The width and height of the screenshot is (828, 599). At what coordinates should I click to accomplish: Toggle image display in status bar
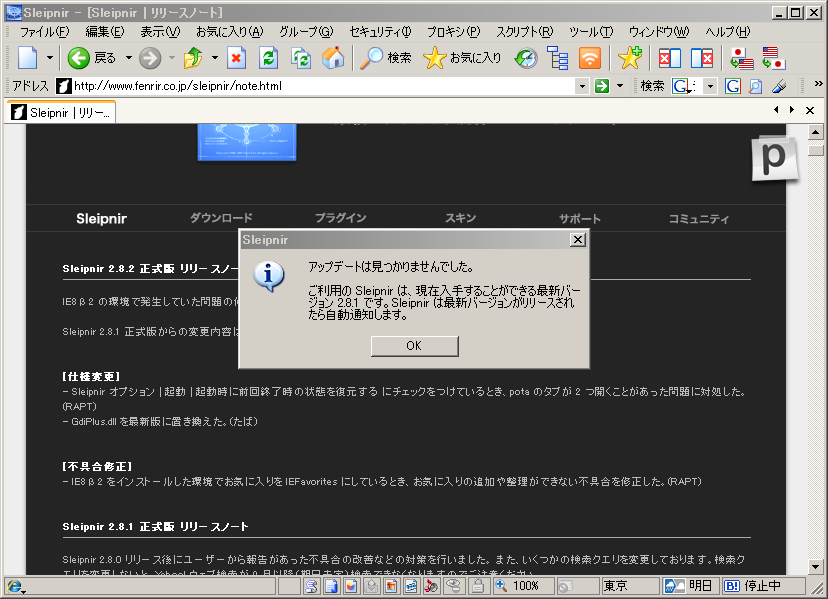tap(391, 586)
